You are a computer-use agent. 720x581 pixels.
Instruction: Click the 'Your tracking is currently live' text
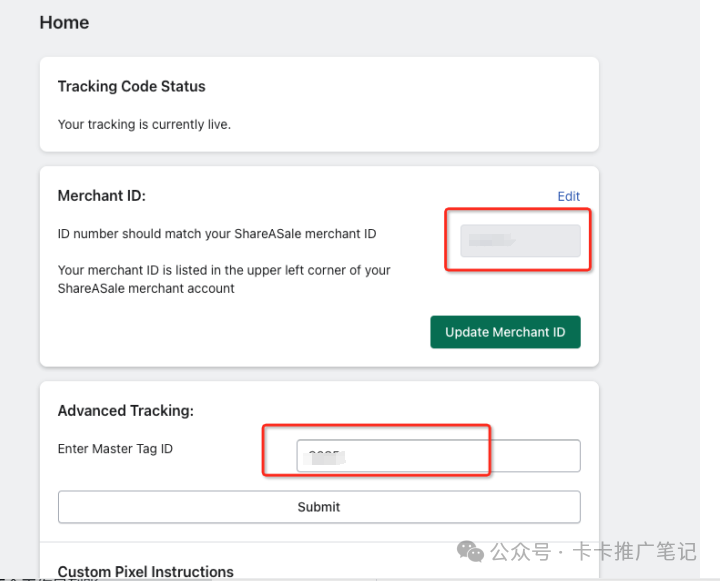point(144,125)
